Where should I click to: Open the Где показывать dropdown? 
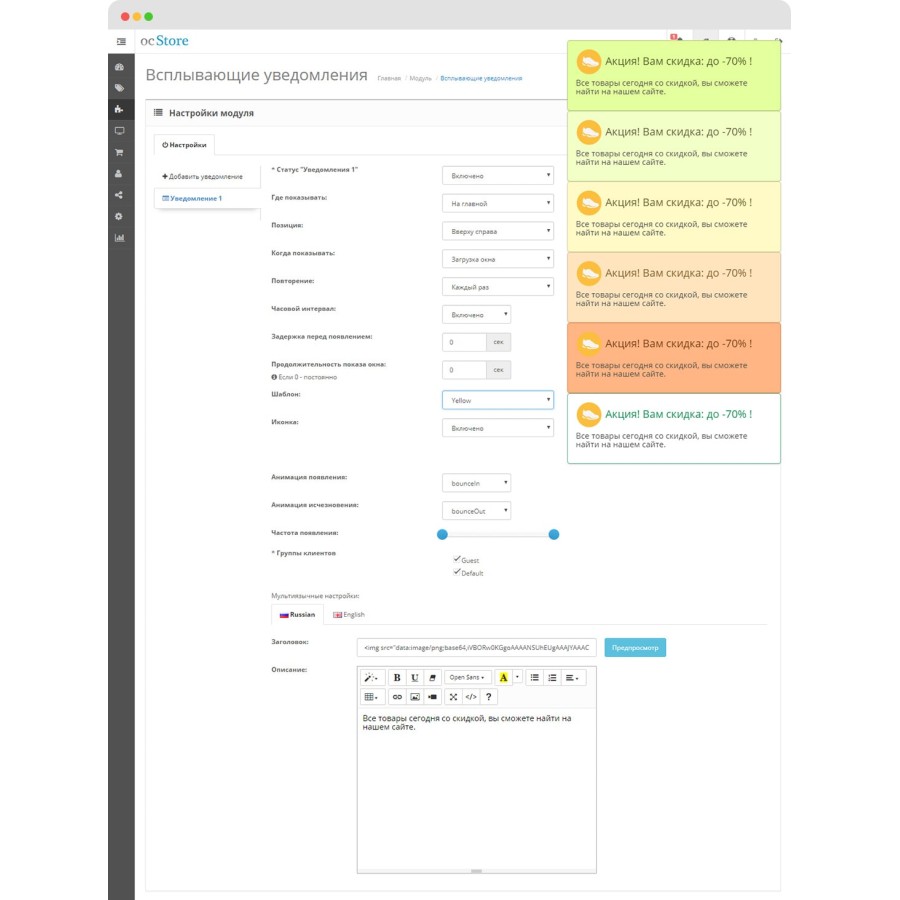498,203
